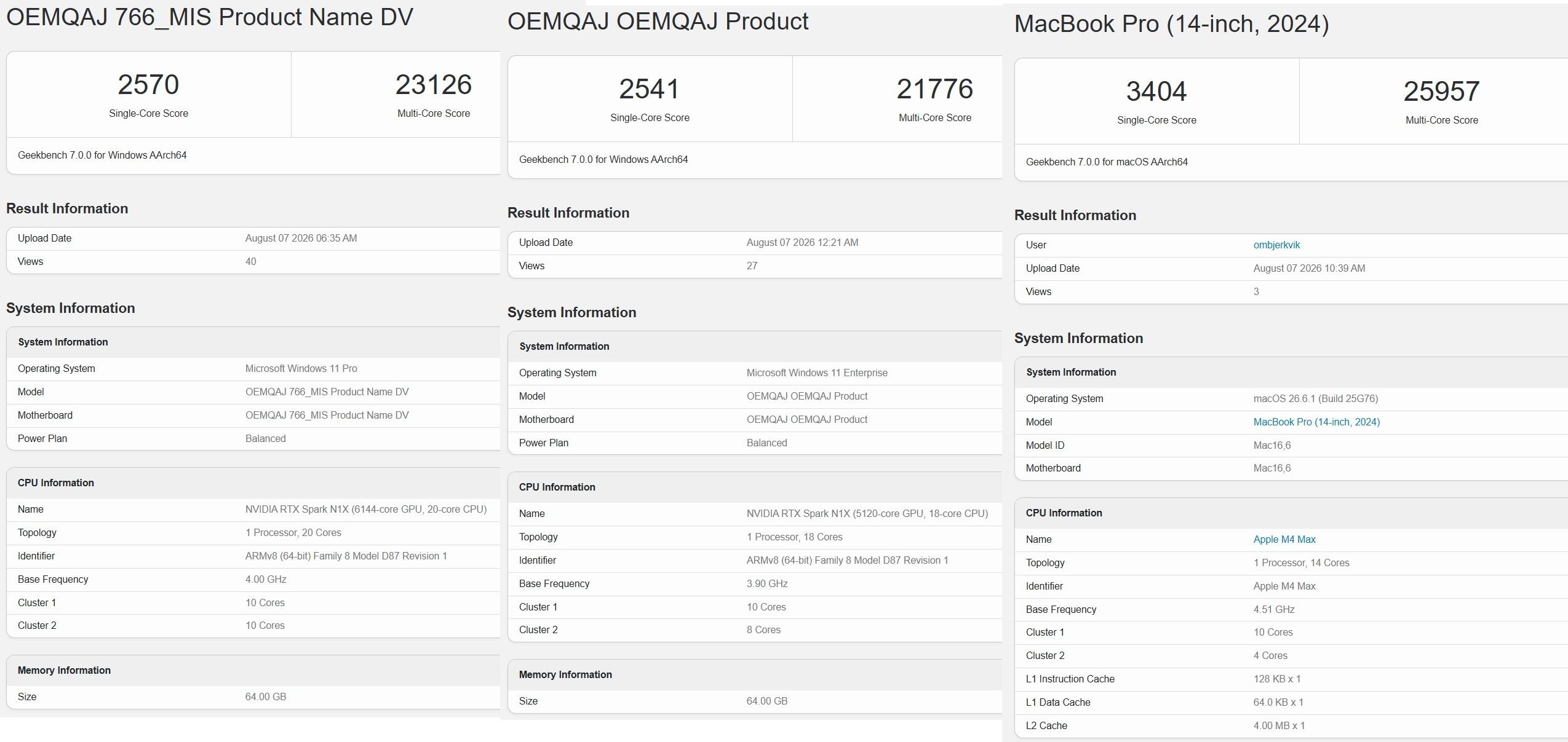
Task: Click 'Apple M4 Max' in the Identifier row
Action: point(1284,586)
